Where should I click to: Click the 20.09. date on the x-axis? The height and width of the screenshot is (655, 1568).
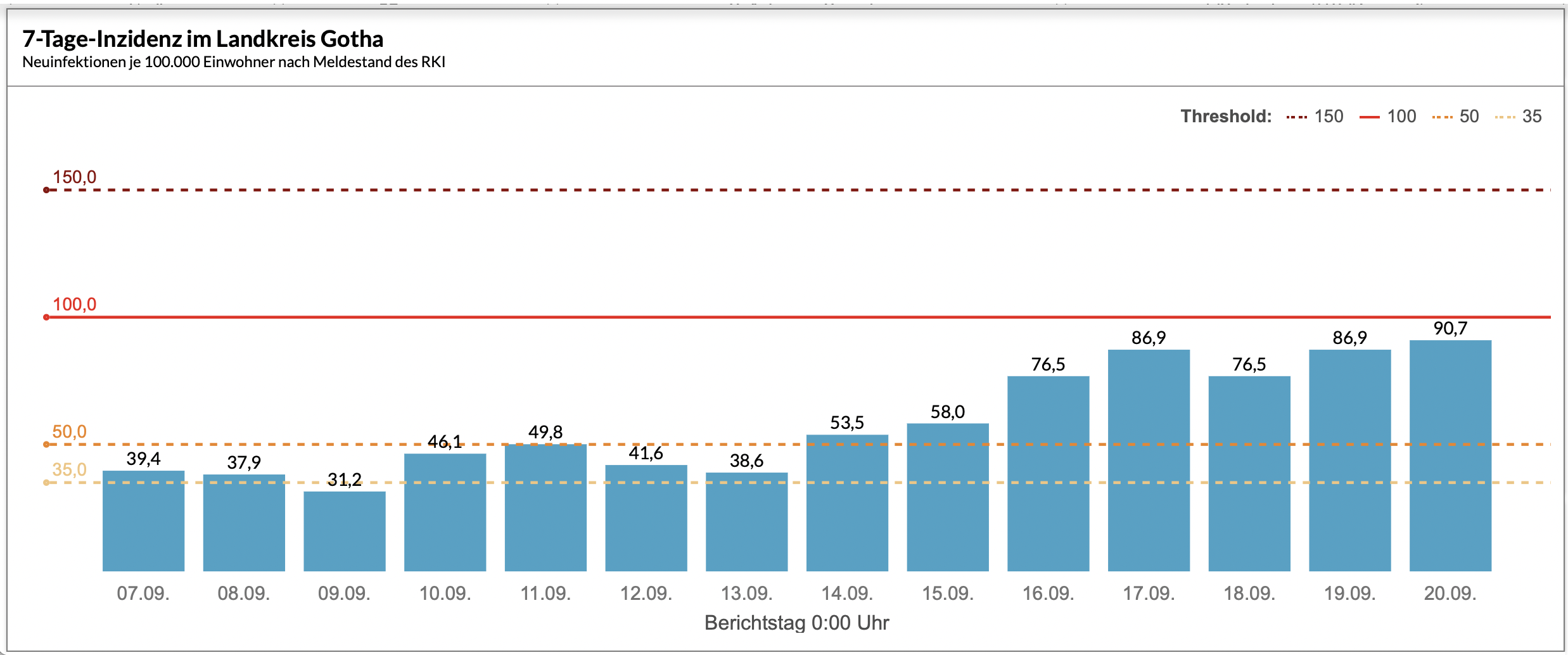click(1451, 594)
